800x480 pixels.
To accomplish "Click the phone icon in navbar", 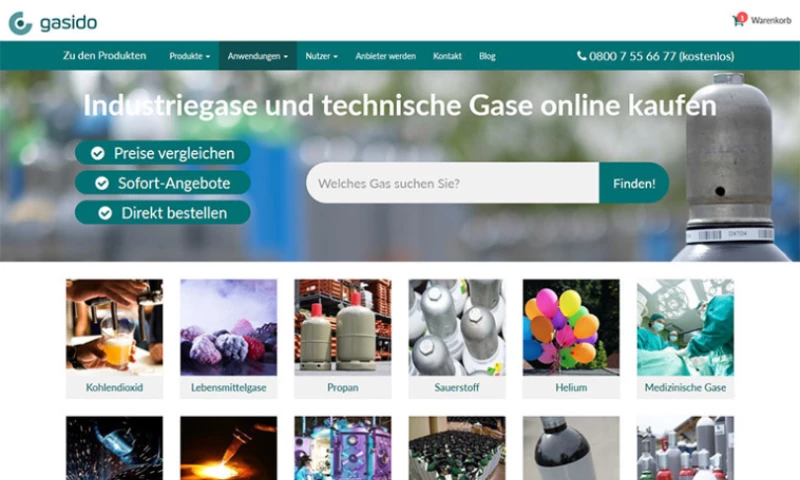I will pos(581,56).
